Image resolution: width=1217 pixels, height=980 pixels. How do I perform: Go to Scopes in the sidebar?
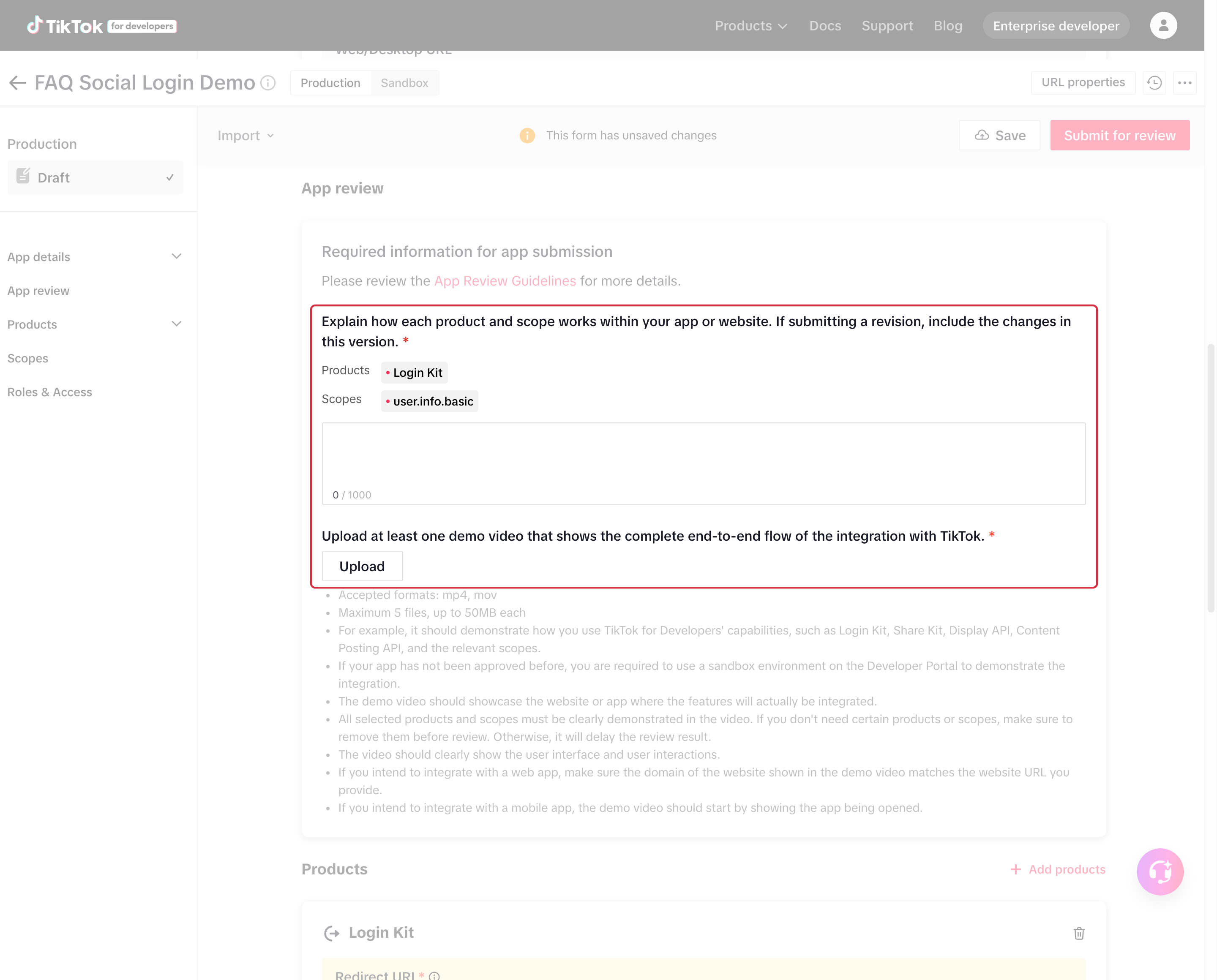(x=27, y=359)
